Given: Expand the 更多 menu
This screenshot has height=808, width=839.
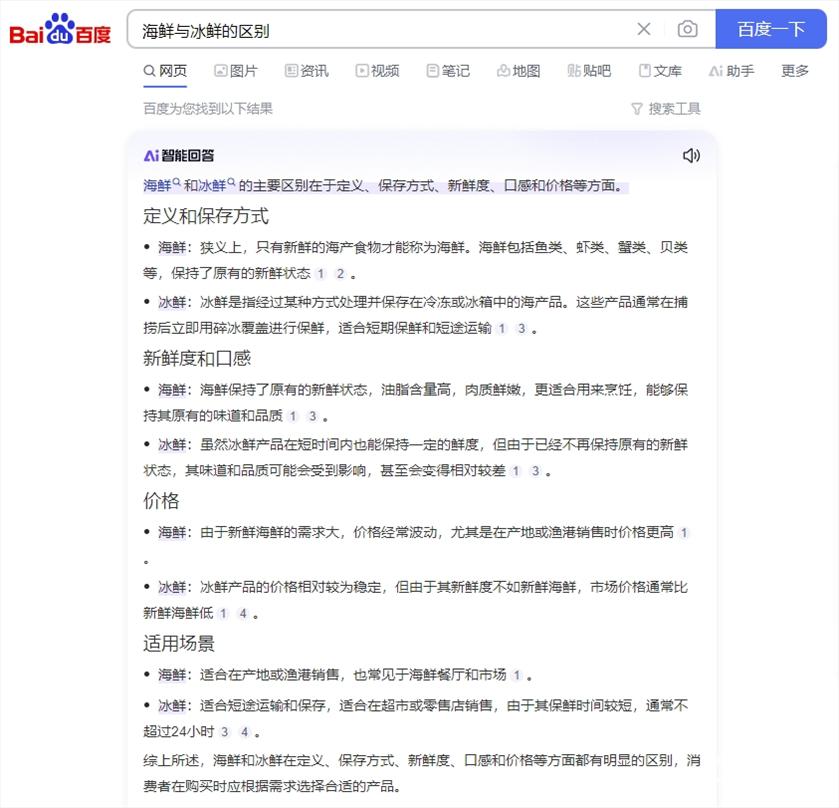Looking at the screenshot, I should coord(795,71).
